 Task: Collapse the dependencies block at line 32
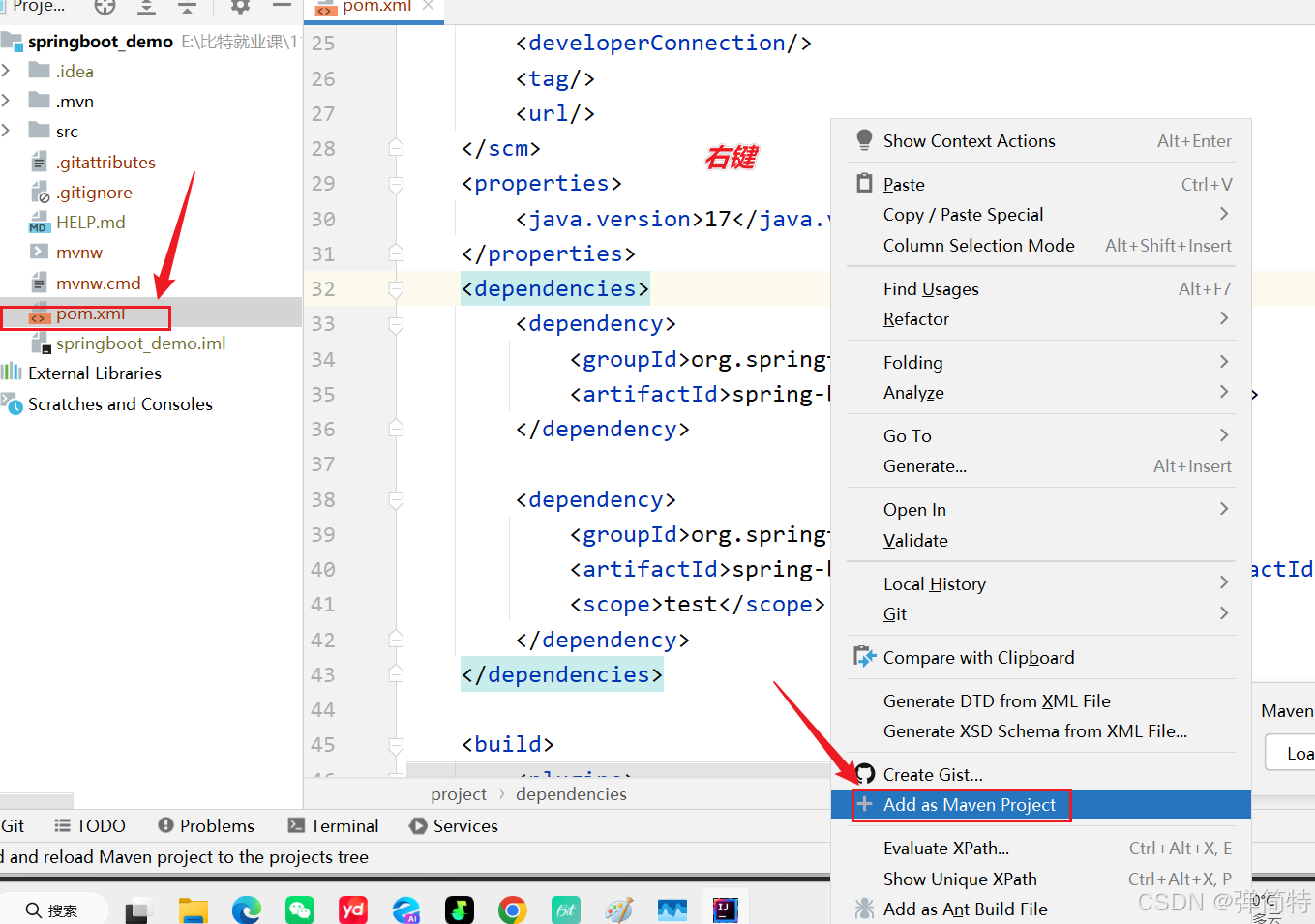point(396,288)
